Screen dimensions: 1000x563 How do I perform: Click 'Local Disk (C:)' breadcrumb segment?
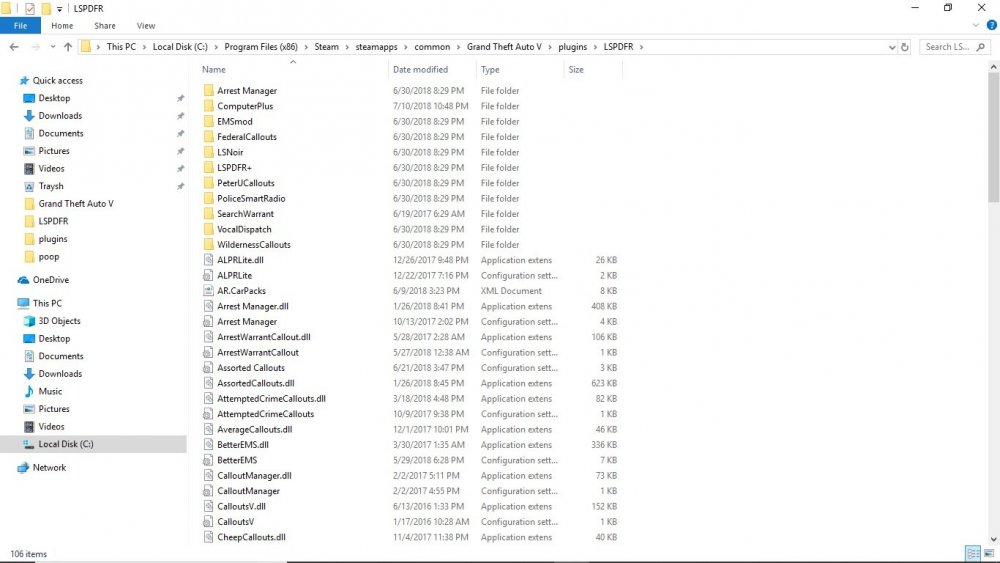[x=180, y=47]
